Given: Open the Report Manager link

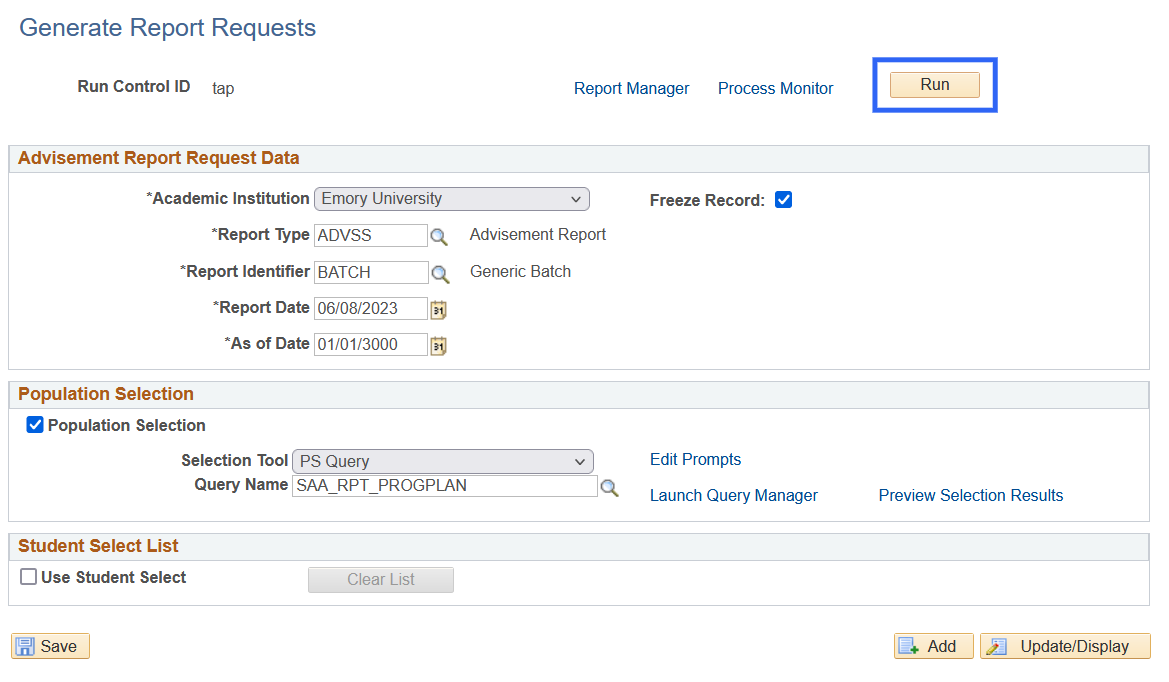Looking at the screenshot, I should click(x=631, y=89).
